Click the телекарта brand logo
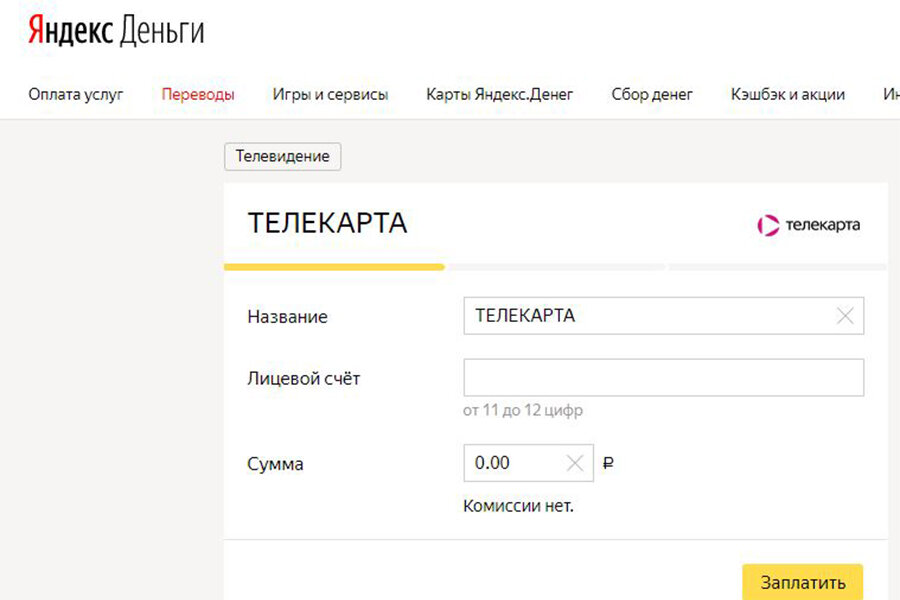This screenshot has width=900, height=600. 808,225
